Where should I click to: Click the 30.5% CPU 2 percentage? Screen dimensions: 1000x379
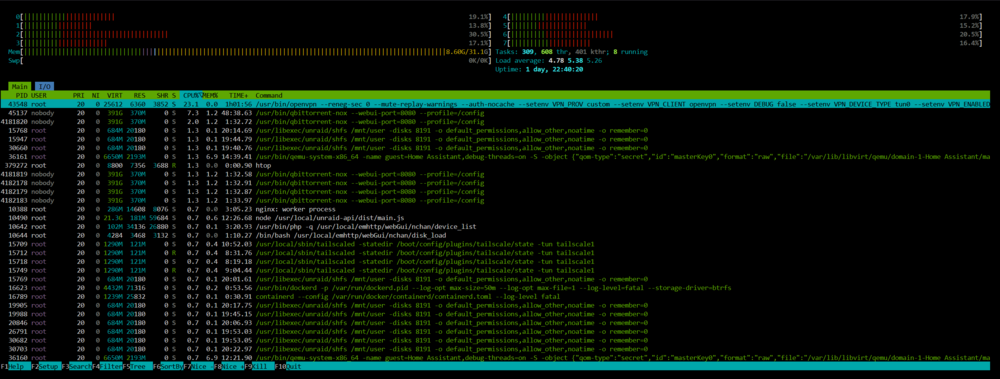[478, 34]
